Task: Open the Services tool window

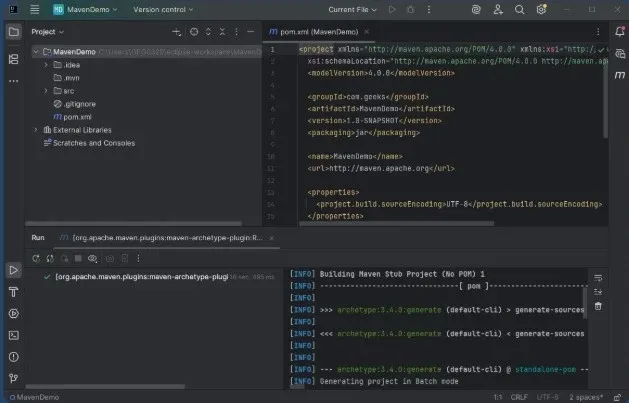Action: (x=14, y=314)
